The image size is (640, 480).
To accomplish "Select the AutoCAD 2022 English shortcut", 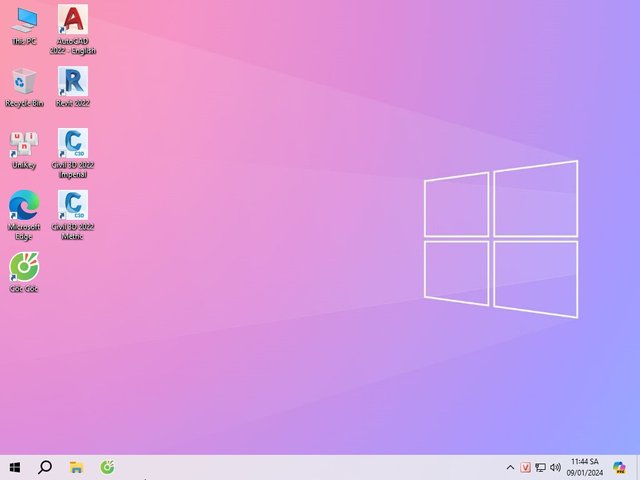I will coord(73,29).
